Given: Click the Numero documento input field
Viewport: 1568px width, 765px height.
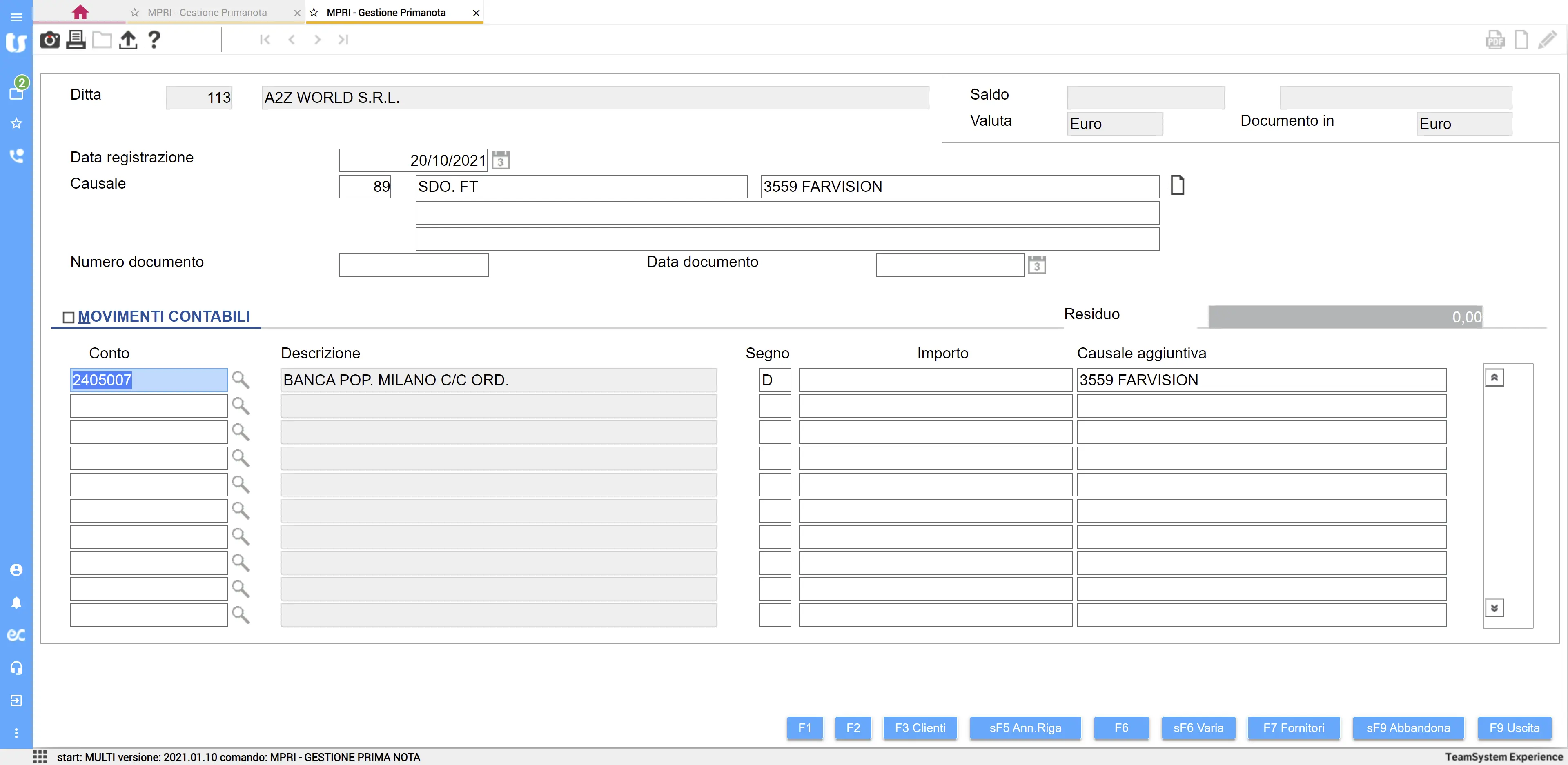Looking at the screenshot, I should tap(413, 265).
